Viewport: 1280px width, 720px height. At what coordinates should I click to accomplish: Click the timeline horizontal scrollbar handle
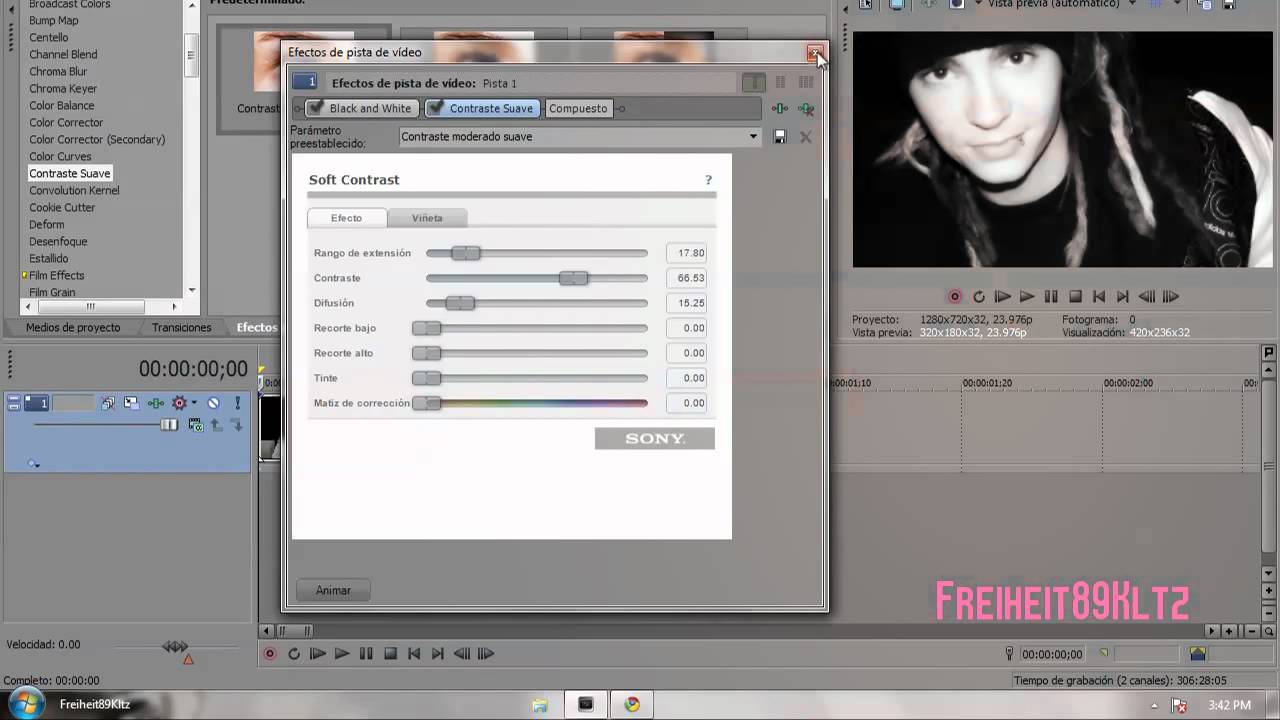[x=294, y=631]
